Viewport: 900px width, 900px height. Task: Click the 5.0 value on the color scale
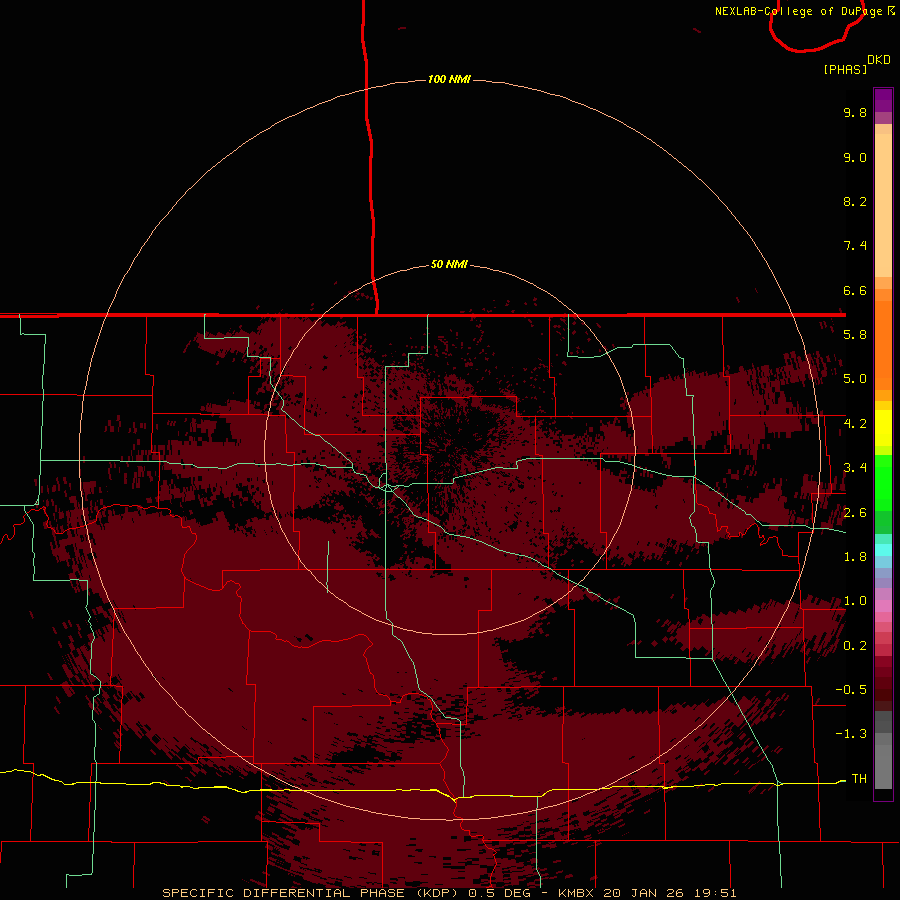[855, 379]
